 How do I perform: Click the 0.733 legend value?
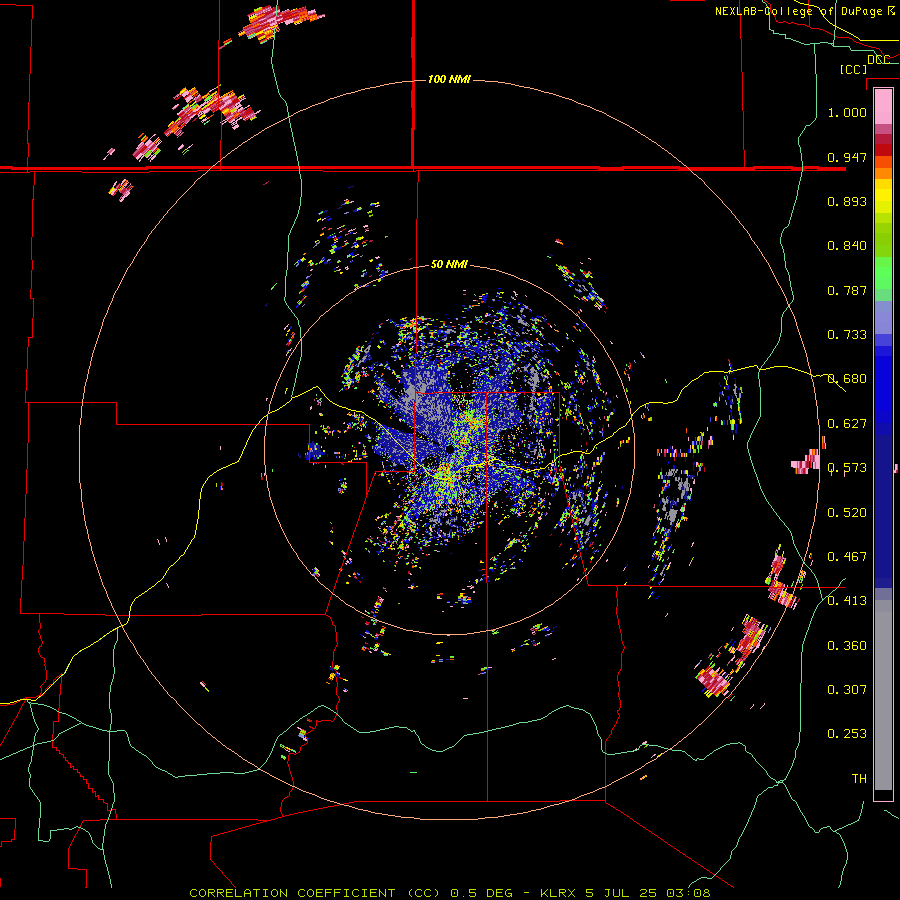tap(847, 335)
